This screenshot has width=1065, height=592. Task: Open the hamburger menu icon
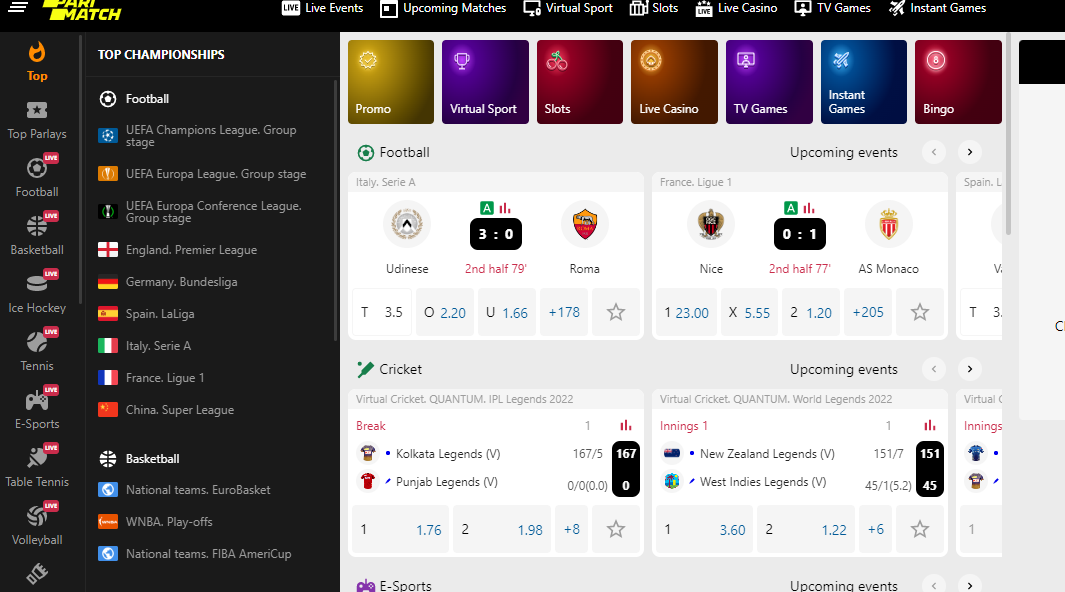[x=18, y=7]
